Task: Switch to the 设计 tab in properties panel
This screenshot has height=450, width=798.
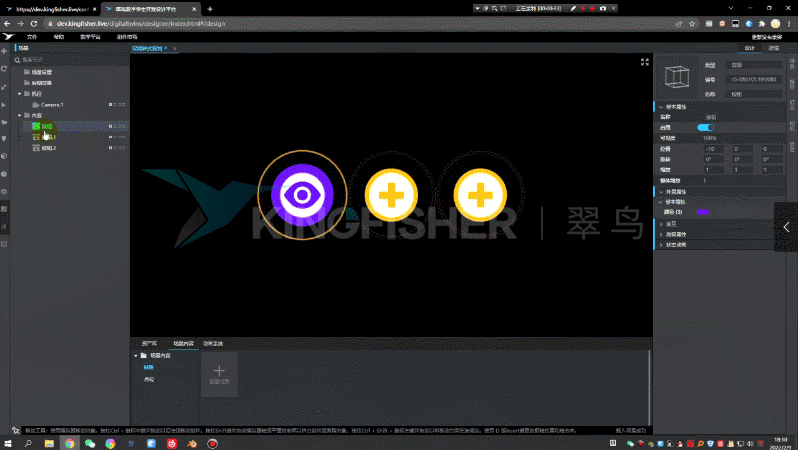Action: click(750, 48)
